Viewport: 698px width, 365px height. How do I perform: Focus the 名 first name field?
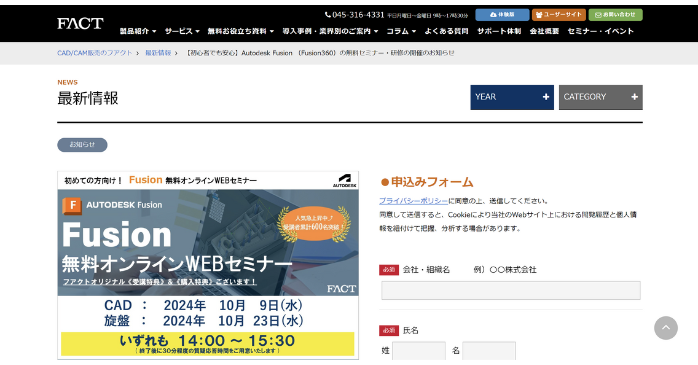pyautogui.click(x=489, y=351)
